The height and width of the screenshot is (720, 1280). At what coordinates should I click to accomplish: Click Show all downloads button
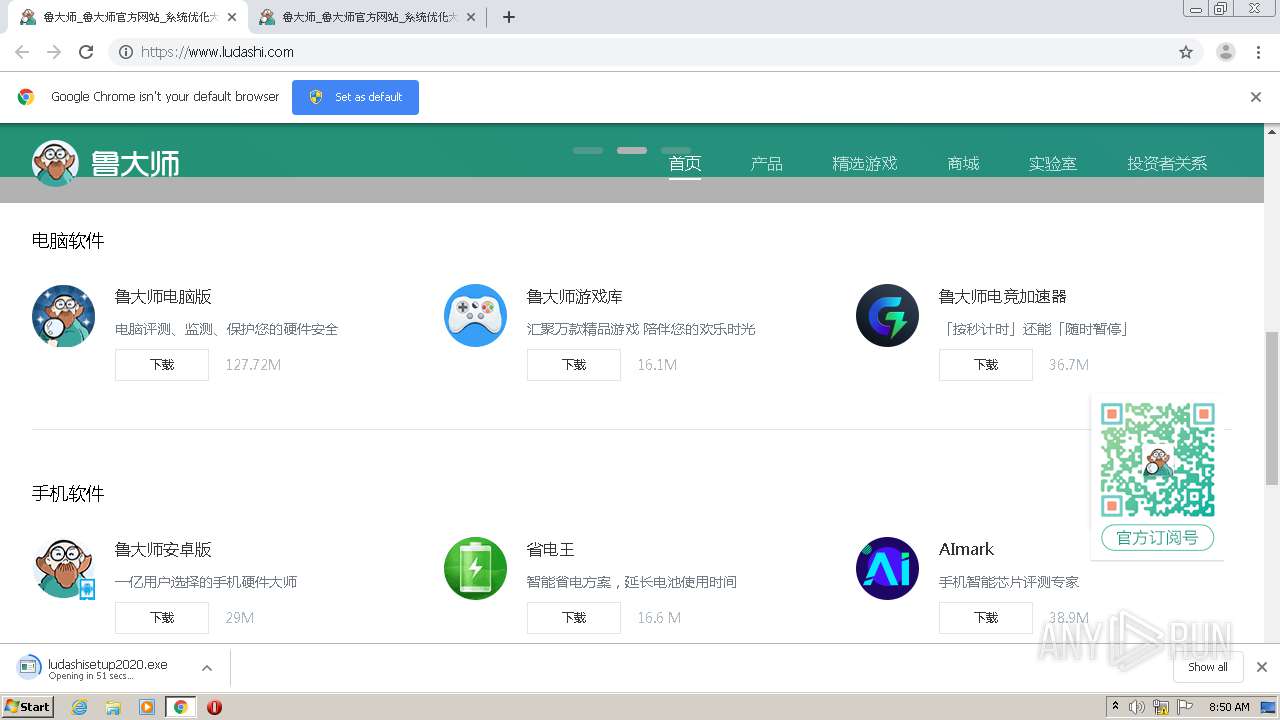click(1208, 667)
